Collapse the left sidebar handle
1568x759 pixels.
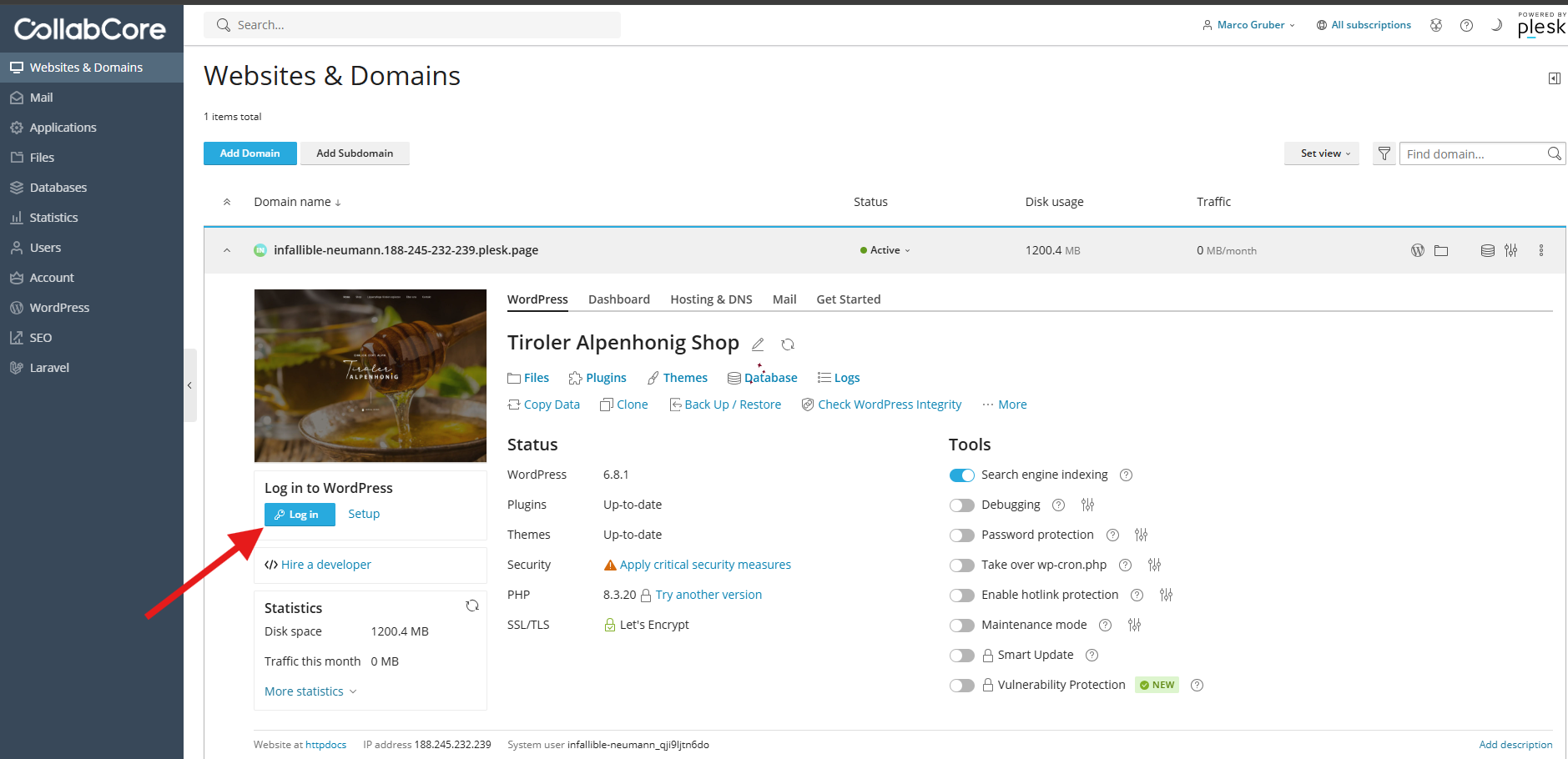[x=189, y=385]
